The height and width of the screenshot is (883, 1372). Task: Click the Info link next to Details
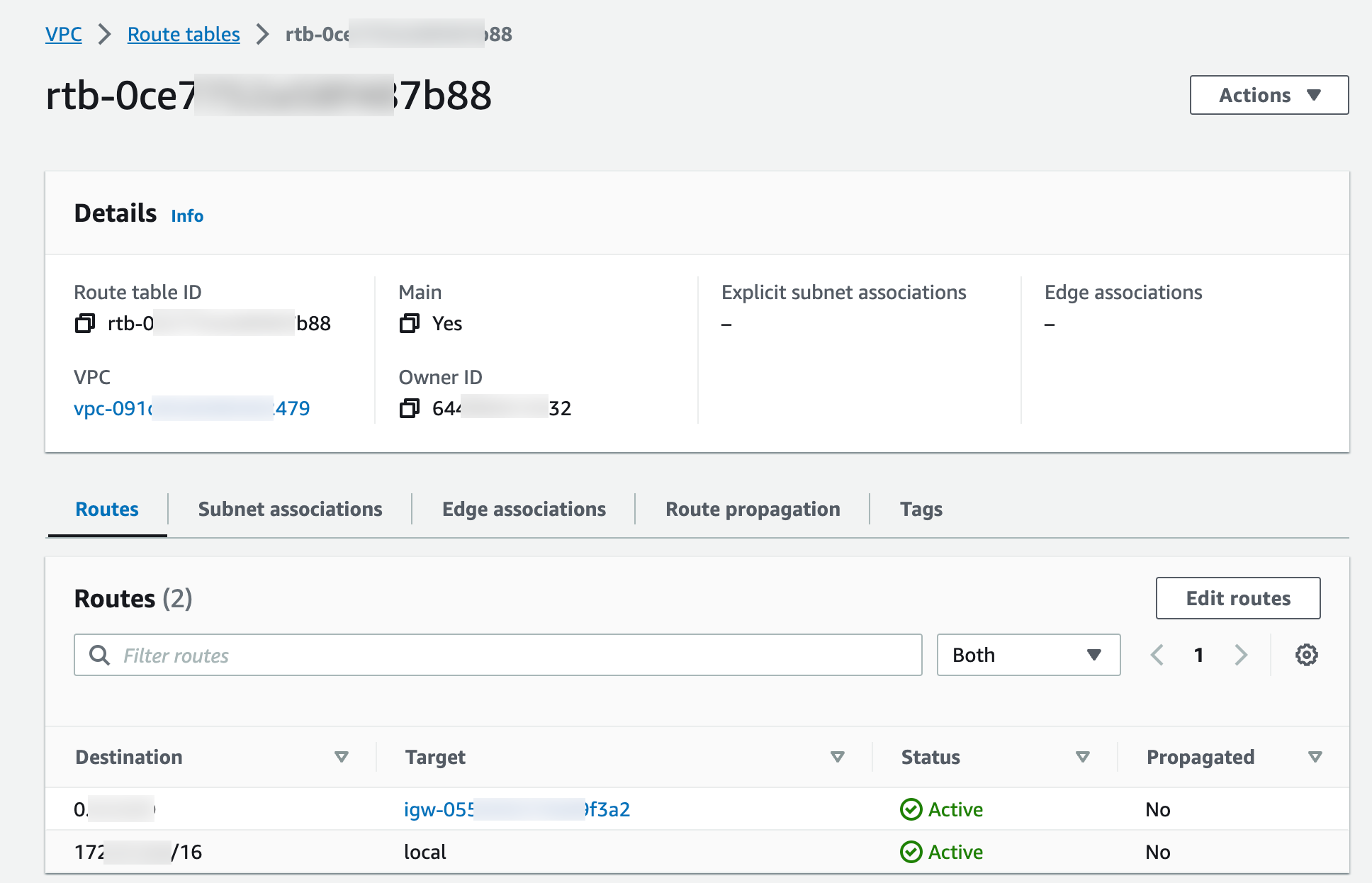coord(186,215)
